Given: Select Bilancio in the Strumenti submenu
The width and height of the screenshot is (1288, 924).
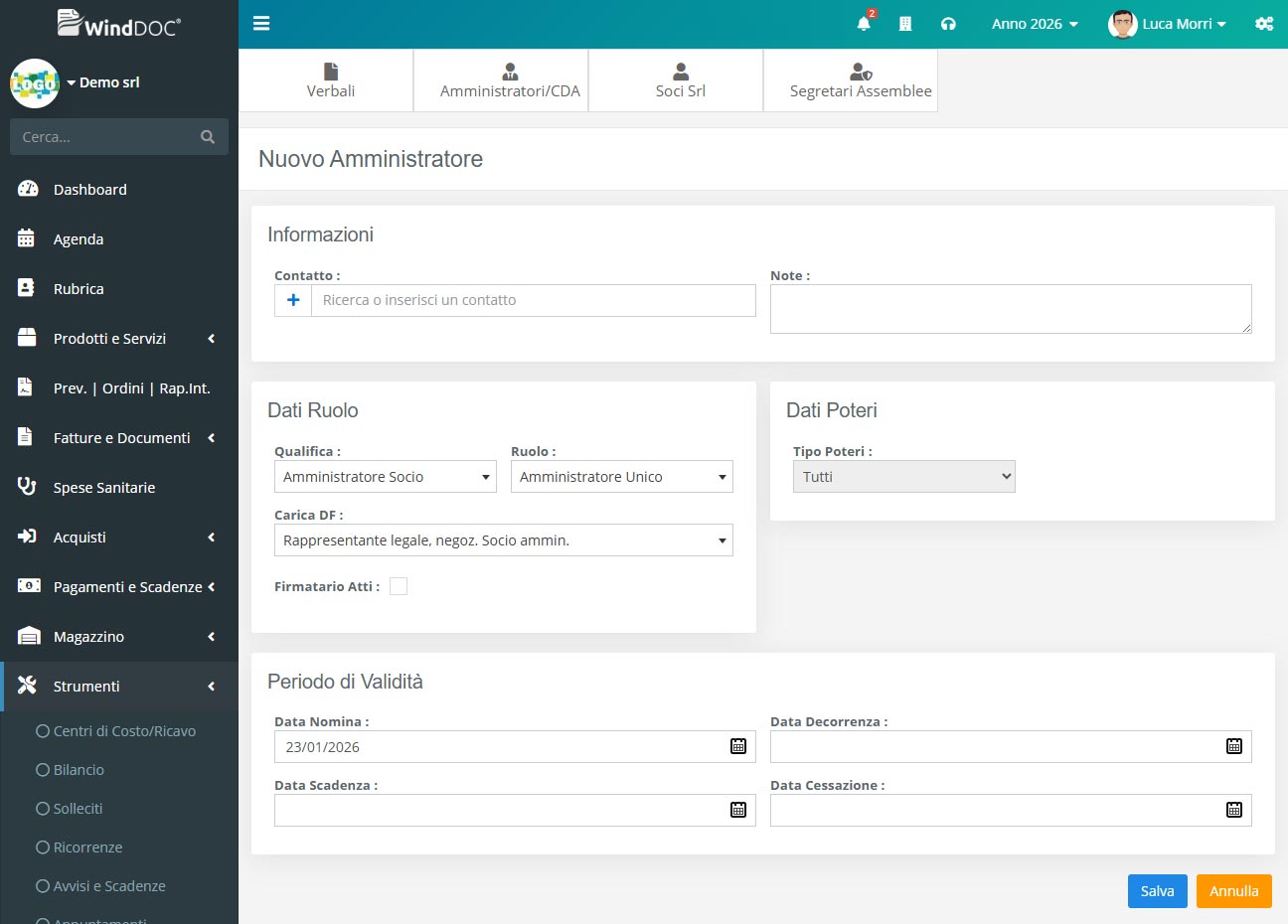Looking at the screenshot, I should (x=79, y=770).
